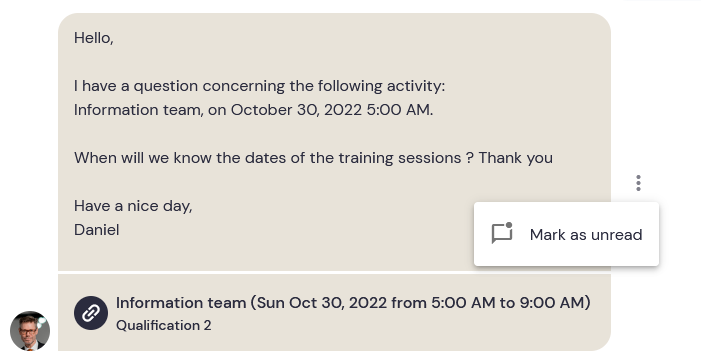Open the three-dot message options menu
701x364 pixels.
[x=638, y=183]
